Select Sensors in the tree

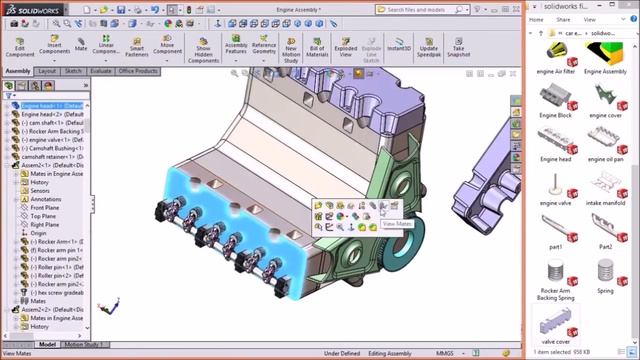40,191
